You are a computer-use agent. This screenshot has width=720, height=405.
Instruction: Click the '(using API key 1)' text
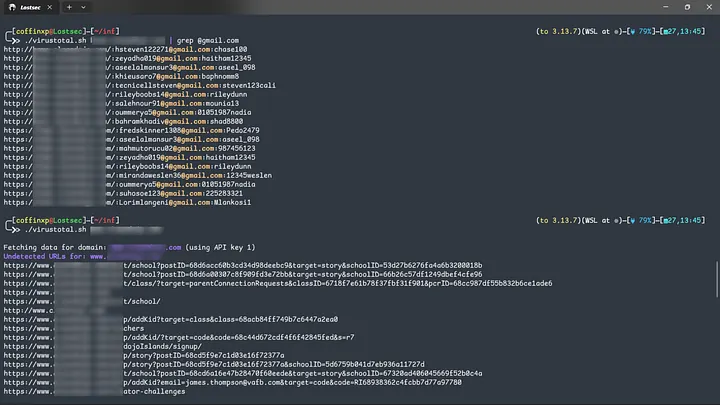click(x=220, y=248)
